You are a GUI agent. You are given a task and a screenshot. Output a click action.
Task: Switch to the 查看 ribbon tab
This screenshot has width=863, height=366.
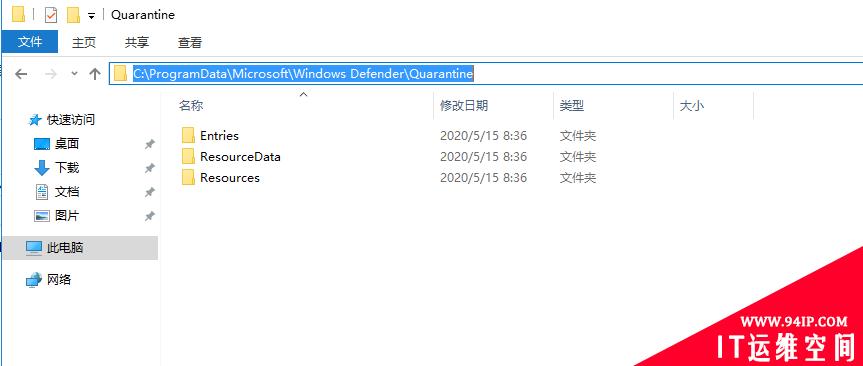pyautogui.click(x=190, y=42)
